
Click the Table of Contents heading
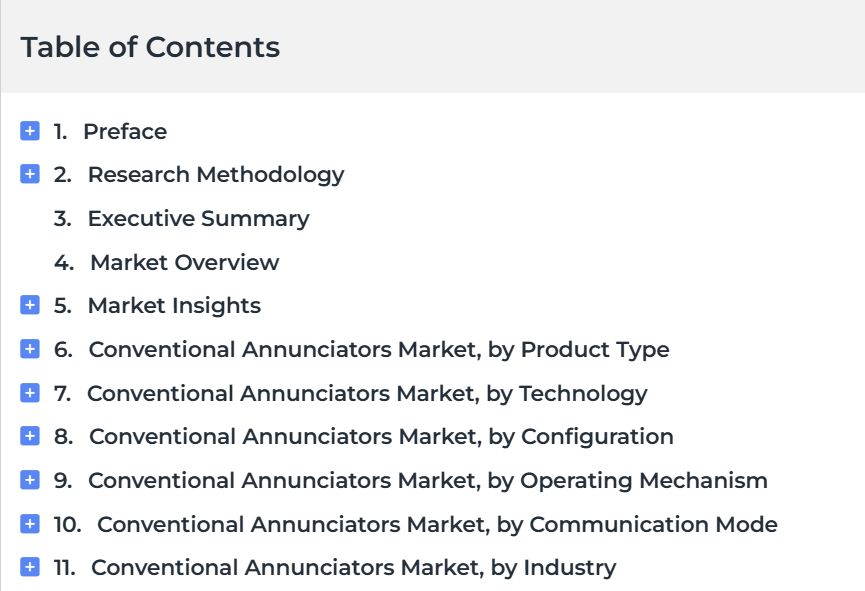(150, 47)
